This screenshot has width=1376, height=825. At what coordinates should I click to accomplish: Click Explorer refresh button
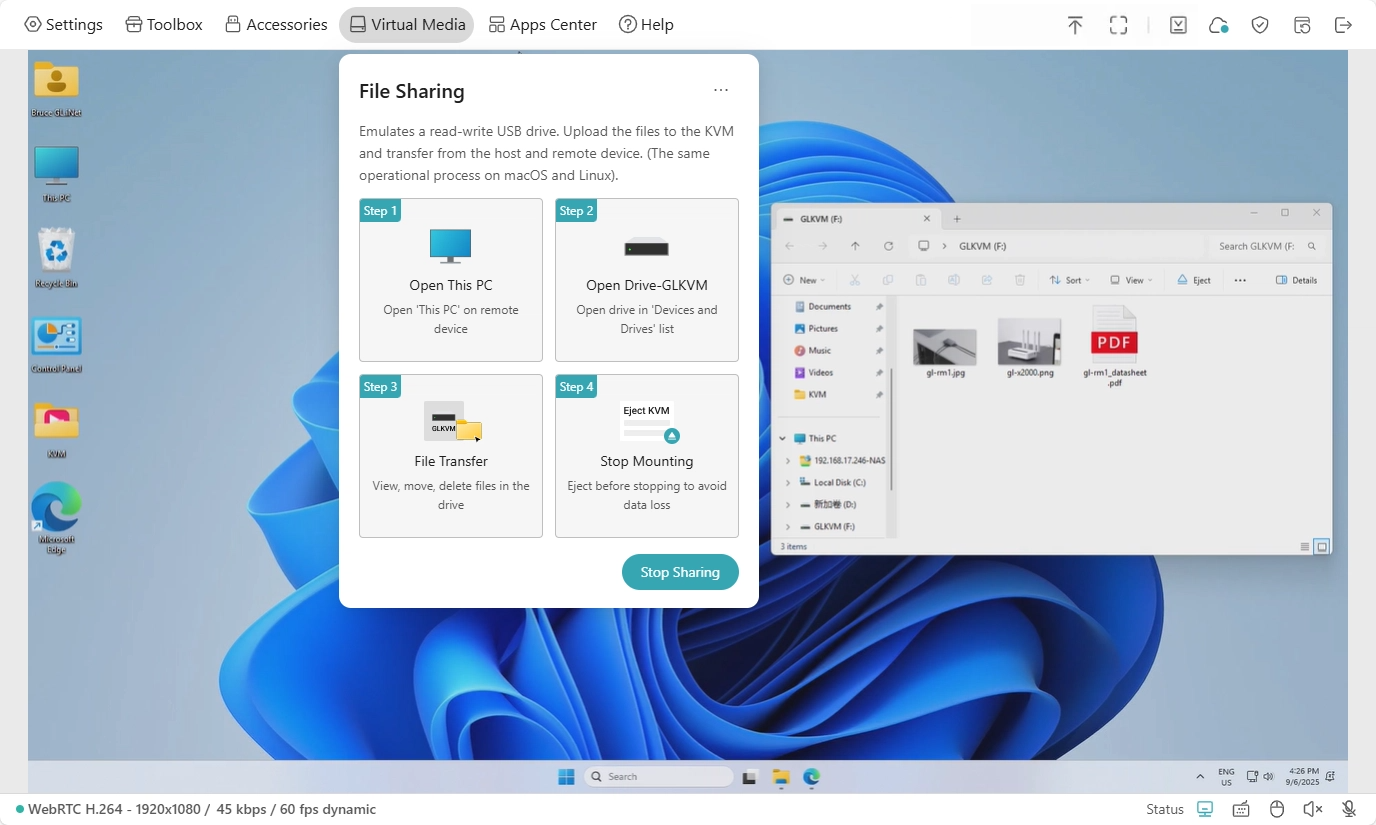888,246
